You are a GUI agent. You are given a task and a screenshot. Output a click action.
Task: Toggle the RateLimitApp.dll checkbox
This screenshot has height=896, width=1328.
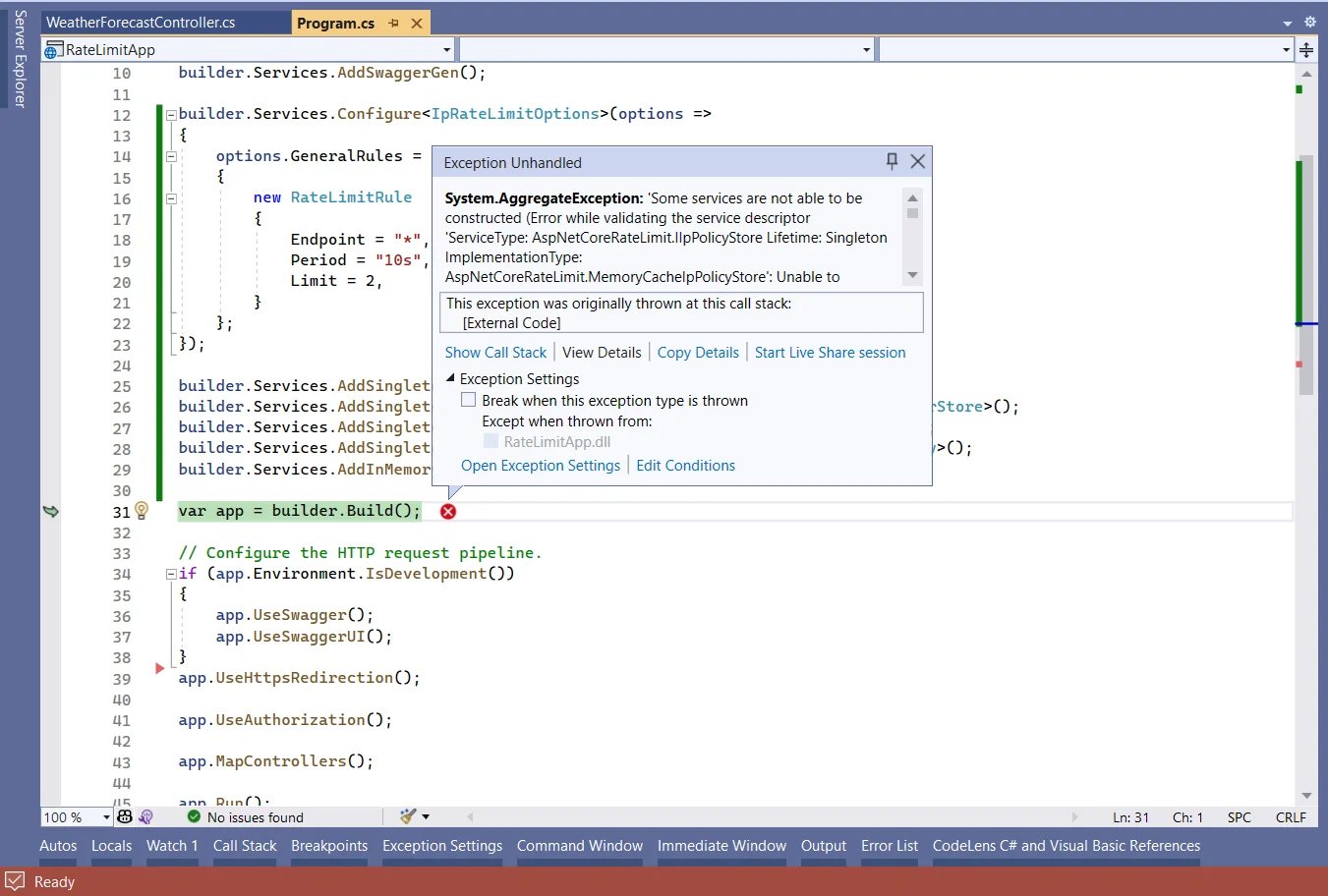tap(491, 441)
